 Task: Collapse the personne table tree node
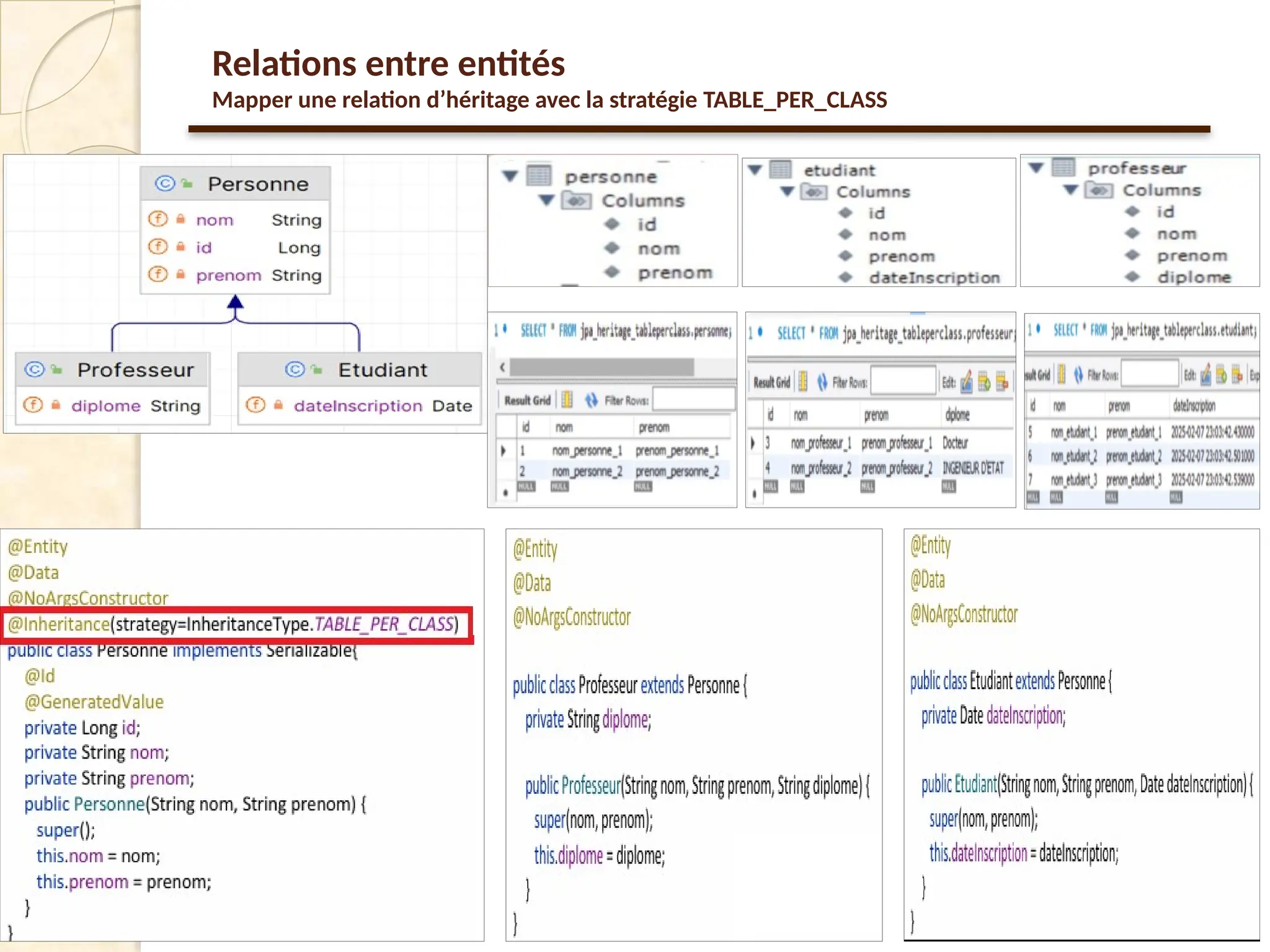coord(510,176)
